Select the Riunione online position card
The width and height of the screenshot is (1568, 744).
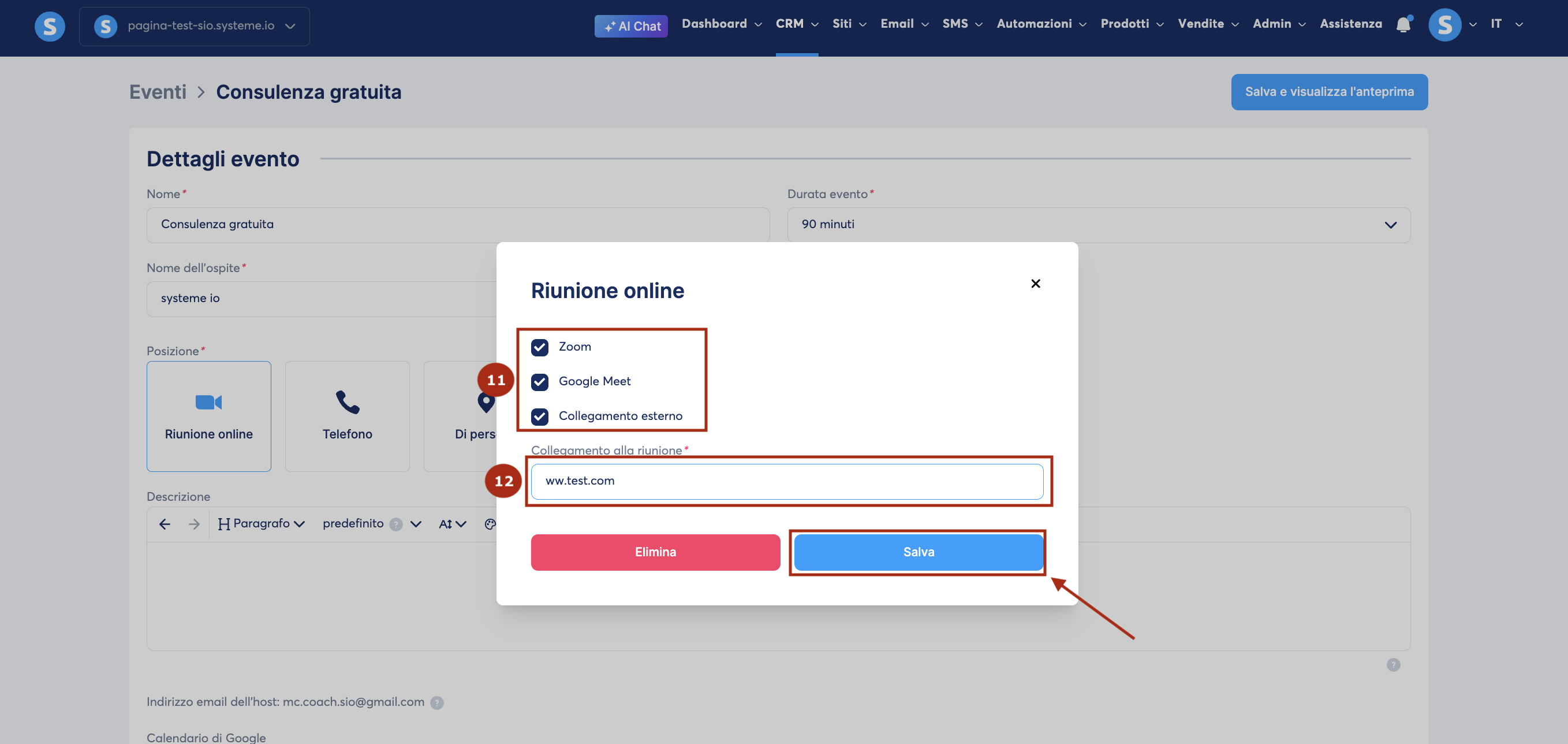[x=209, y=416]
